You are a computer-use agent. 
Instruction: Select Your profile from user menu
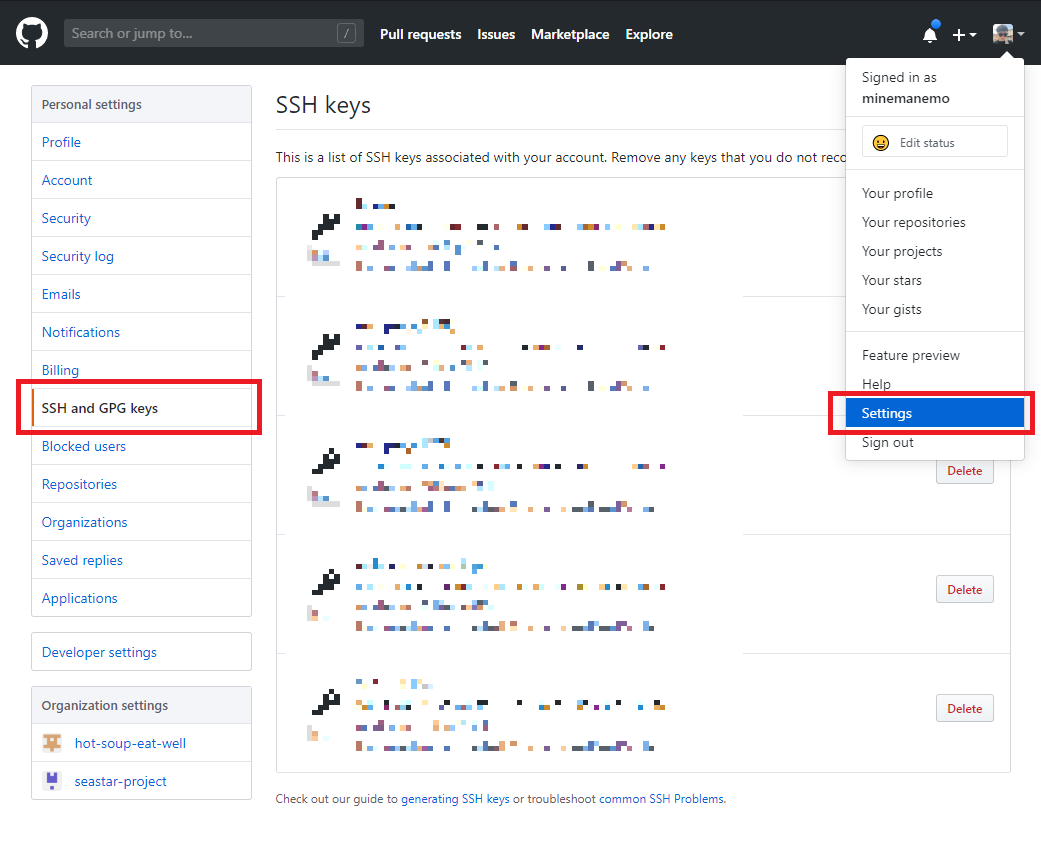pyautogui.click(x=934, y=193)
